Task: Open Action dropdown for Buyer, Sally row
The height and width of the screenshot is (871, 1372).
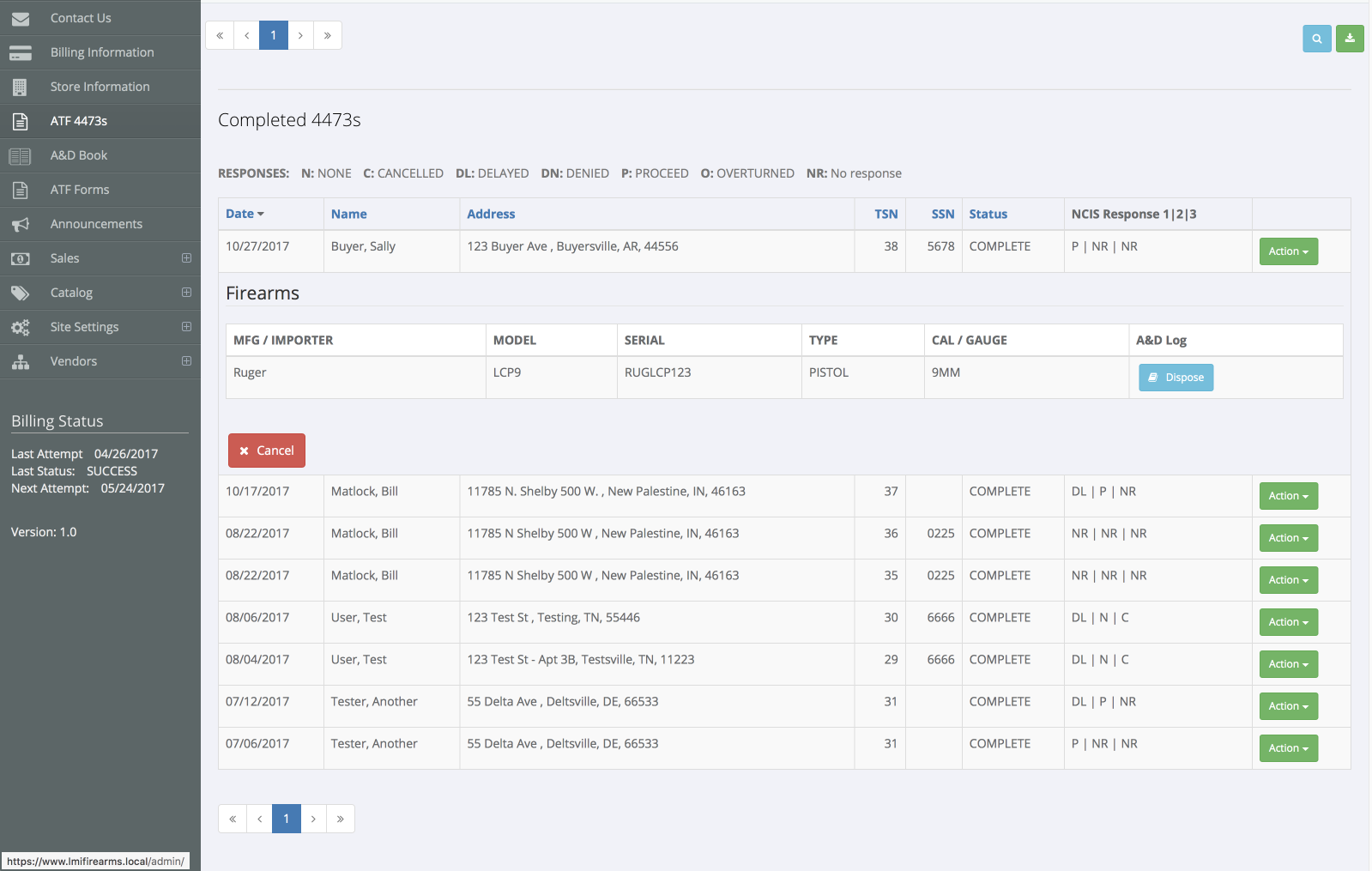Action: pyautogui.click(x=1289, y=251)
